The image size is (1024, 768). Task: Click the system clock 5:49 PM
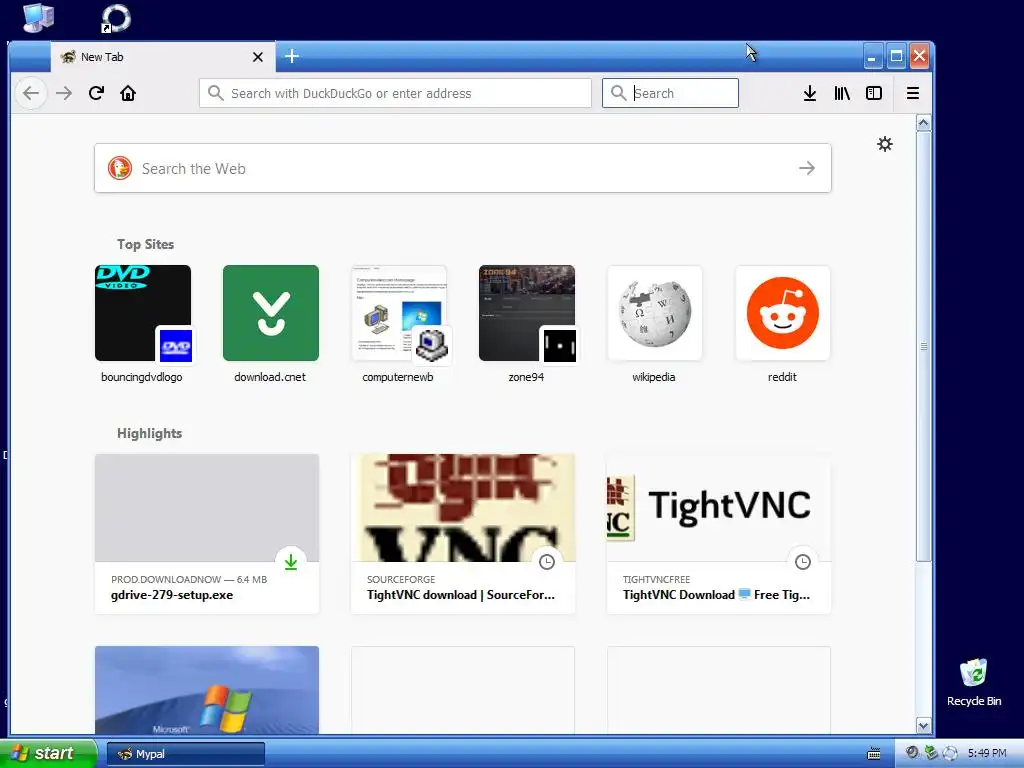point(987,753)
